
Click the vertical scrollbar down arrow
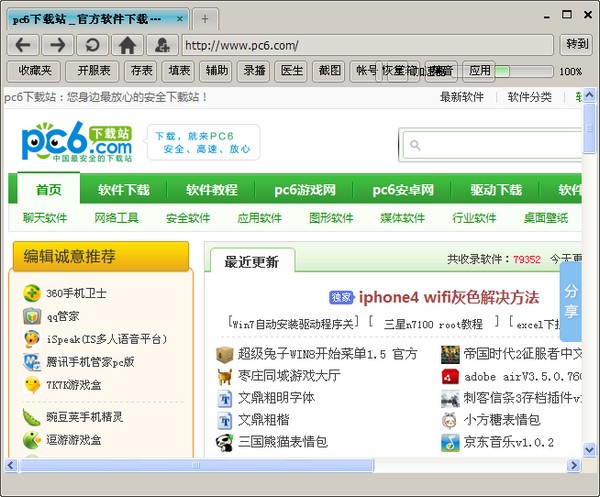click(589, 450)
